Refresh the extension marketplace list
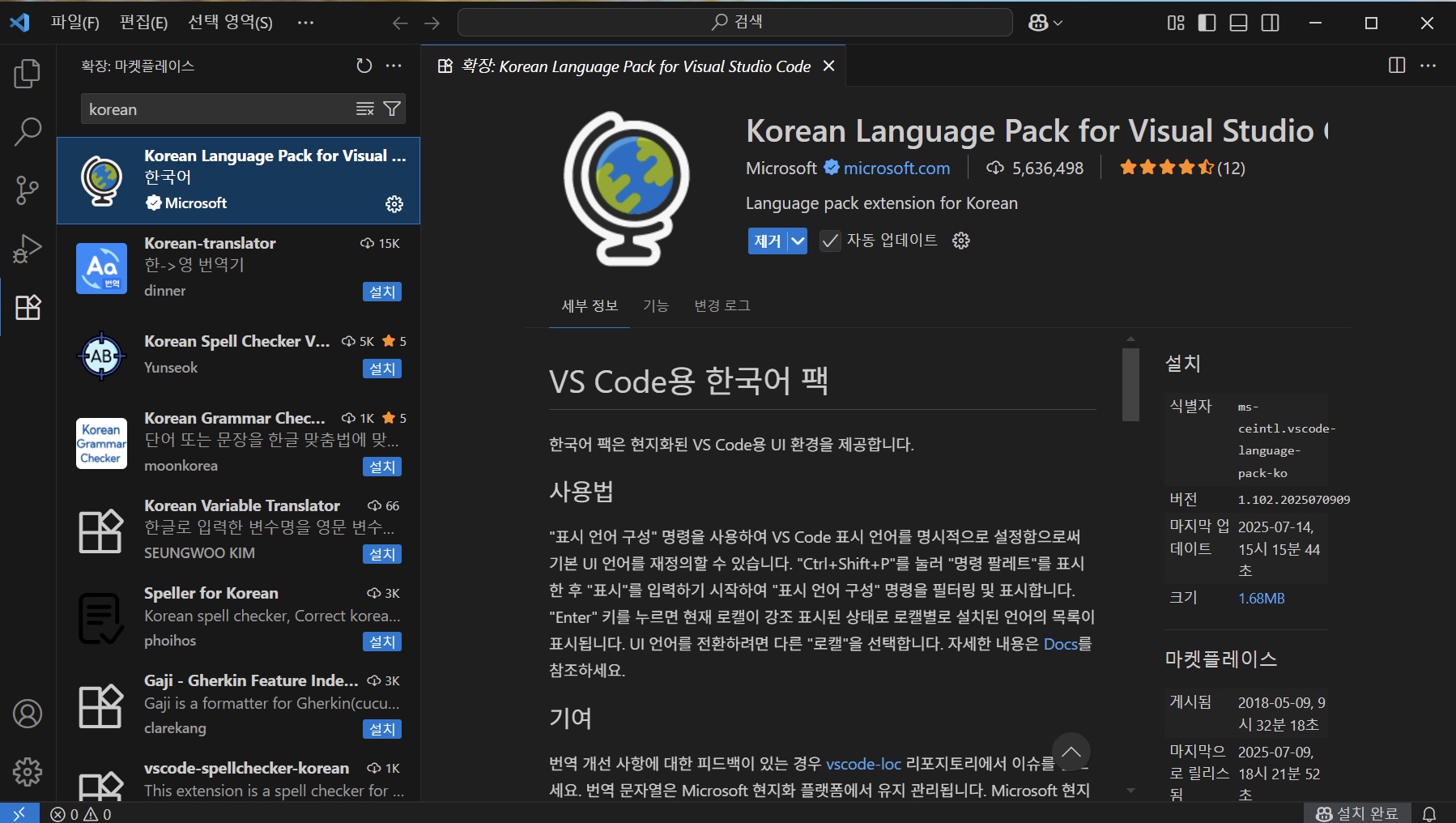Image resolution: width=1456 pixels, height=823 pixels. 364,66
